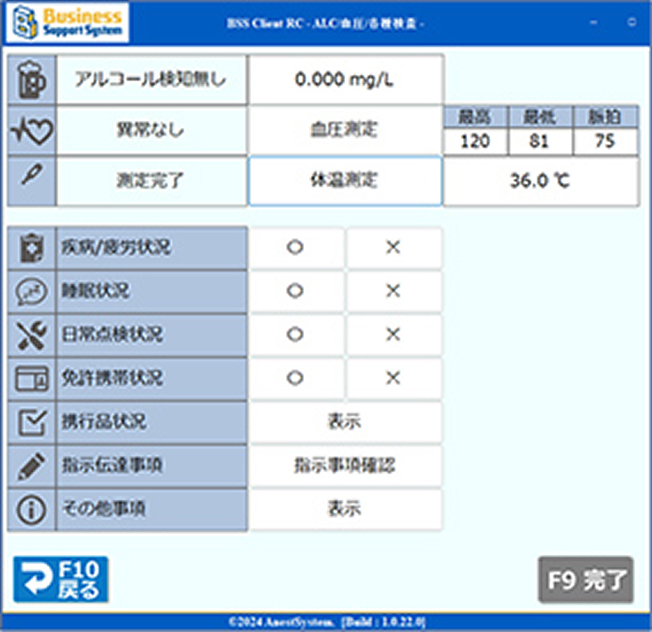Select × for 日常点検状況
Screen dimensions: 652x632
393,335
